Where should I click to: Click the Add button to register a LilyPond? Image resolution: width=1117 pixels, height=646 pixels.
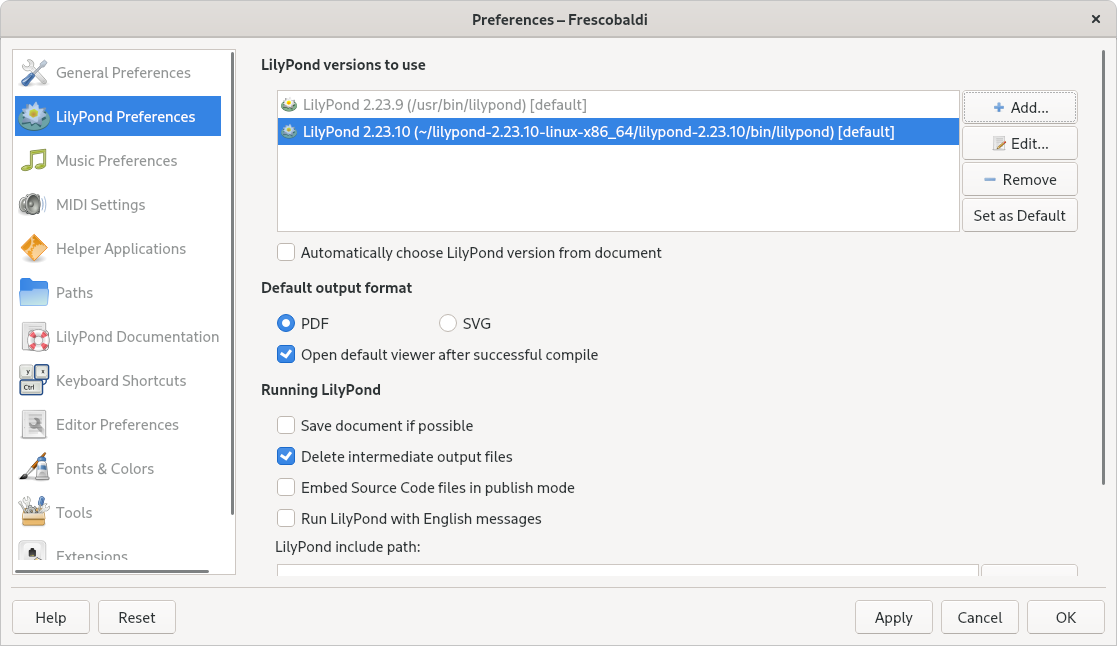[x=1019, y=107]
